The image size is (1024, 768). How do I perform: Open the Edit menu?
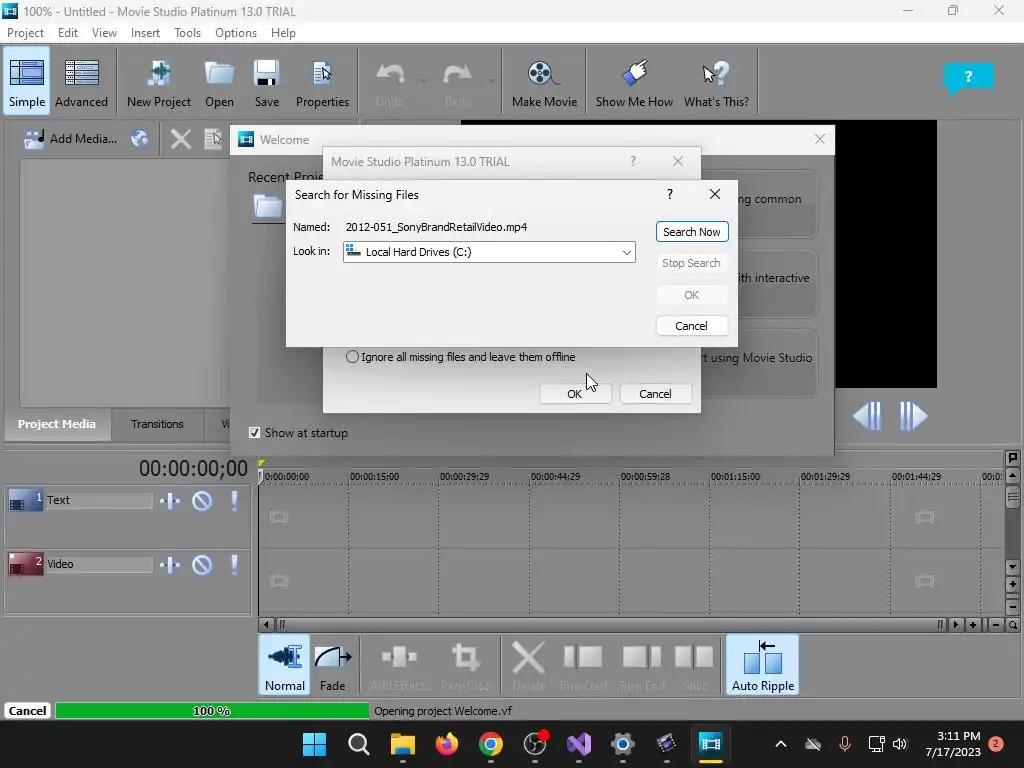(67, 33)
